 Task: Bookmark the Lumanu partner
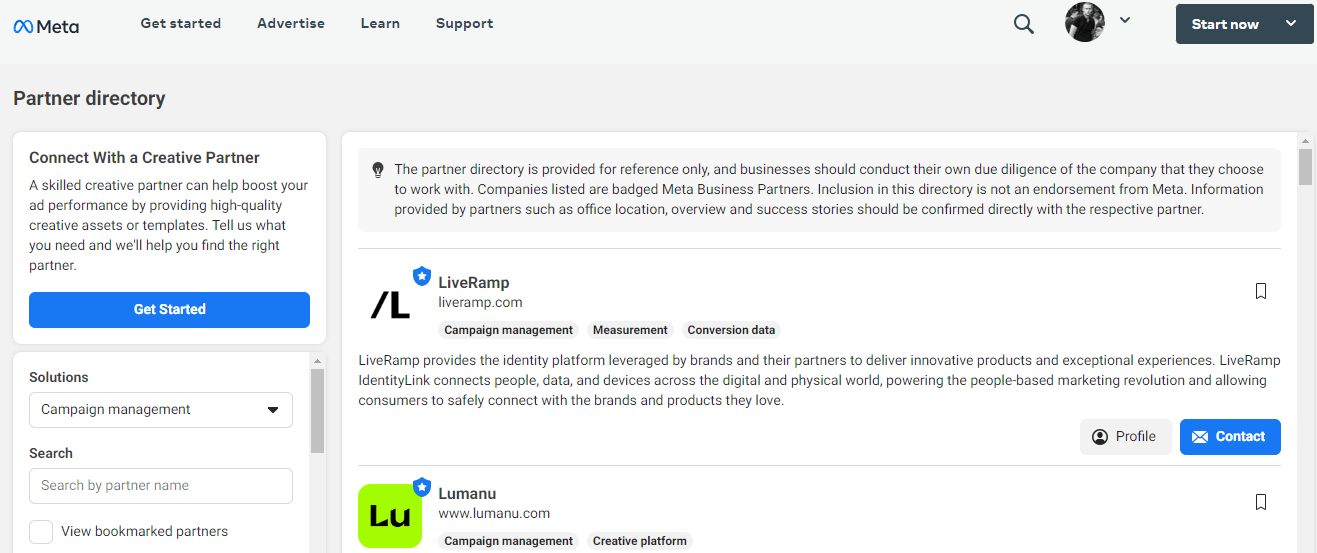point(1261,502)
